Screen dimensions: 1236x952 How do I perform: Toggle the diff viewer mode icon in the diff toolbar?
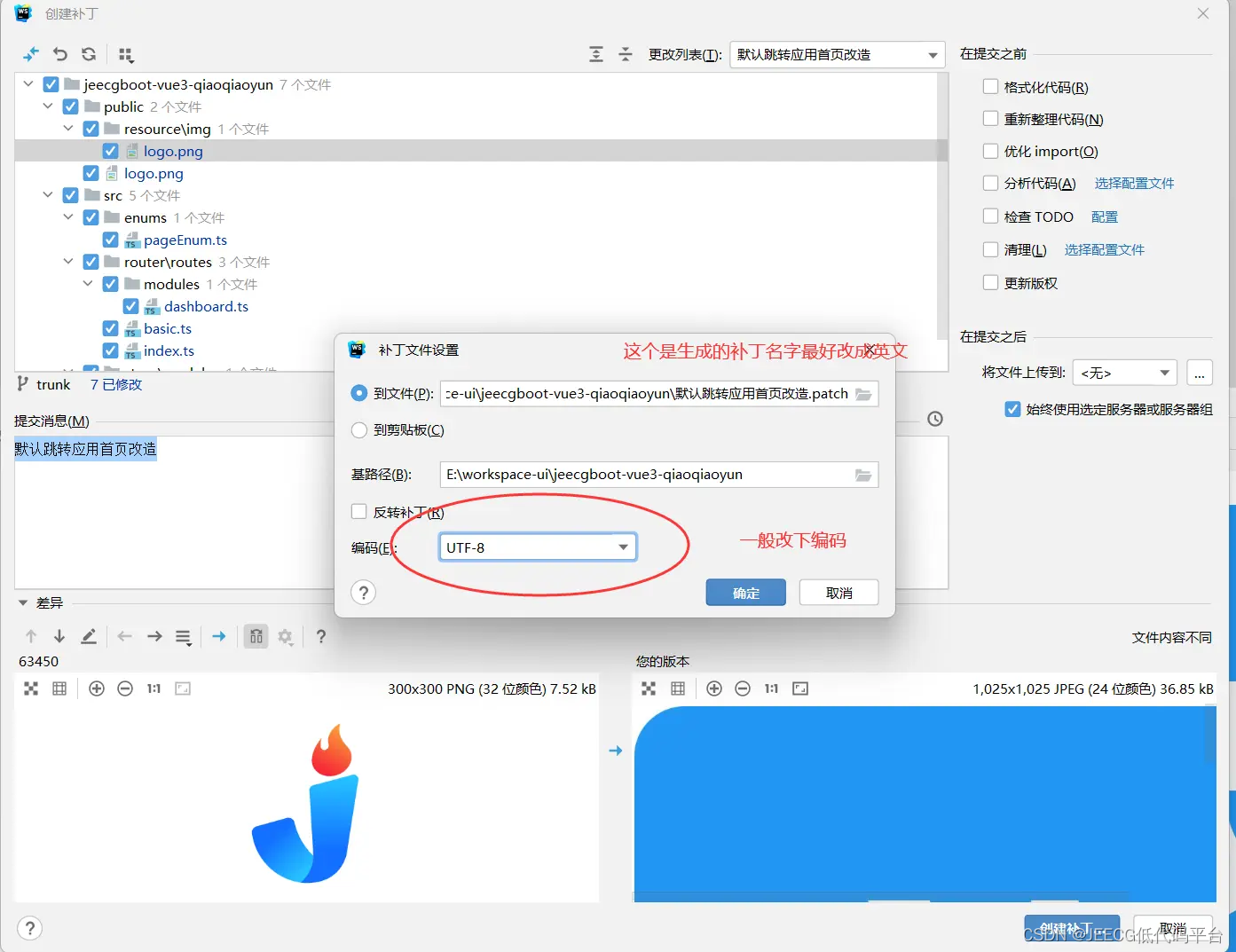click(256, 636)
